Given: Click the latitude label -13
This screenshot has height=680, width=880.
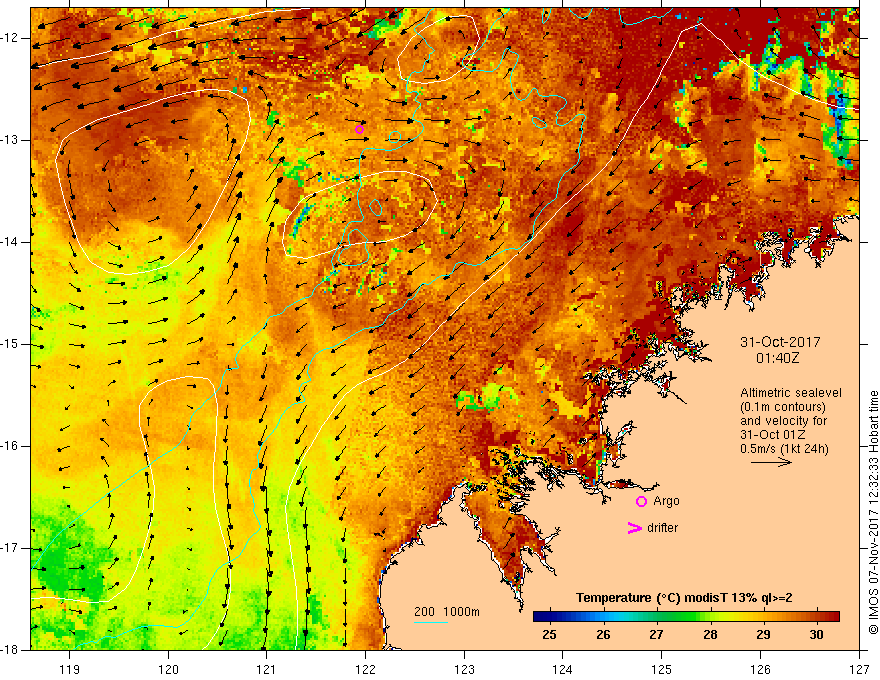Looking at the screenshot, I should coord(11,140).
